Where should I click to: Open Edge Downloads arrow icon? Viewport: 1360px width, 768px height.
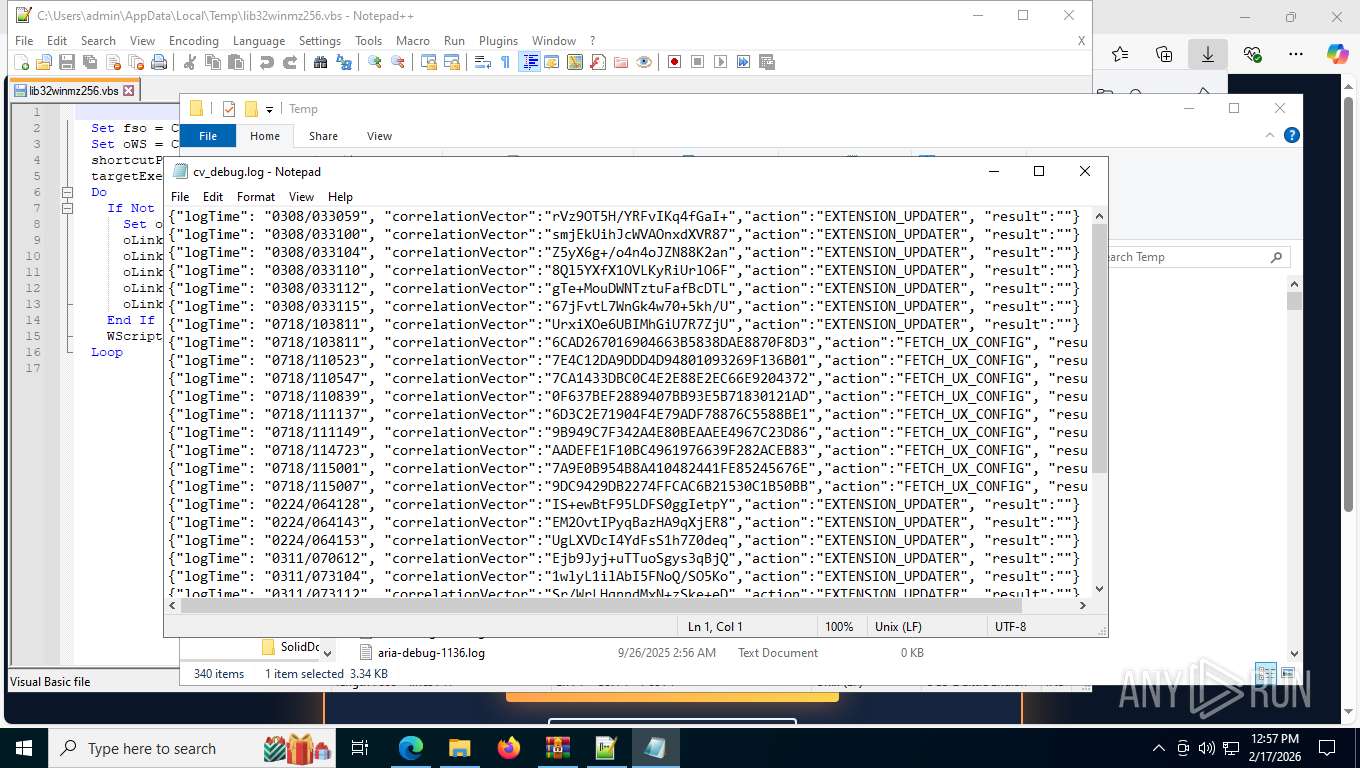click(x=1208, y=54)
